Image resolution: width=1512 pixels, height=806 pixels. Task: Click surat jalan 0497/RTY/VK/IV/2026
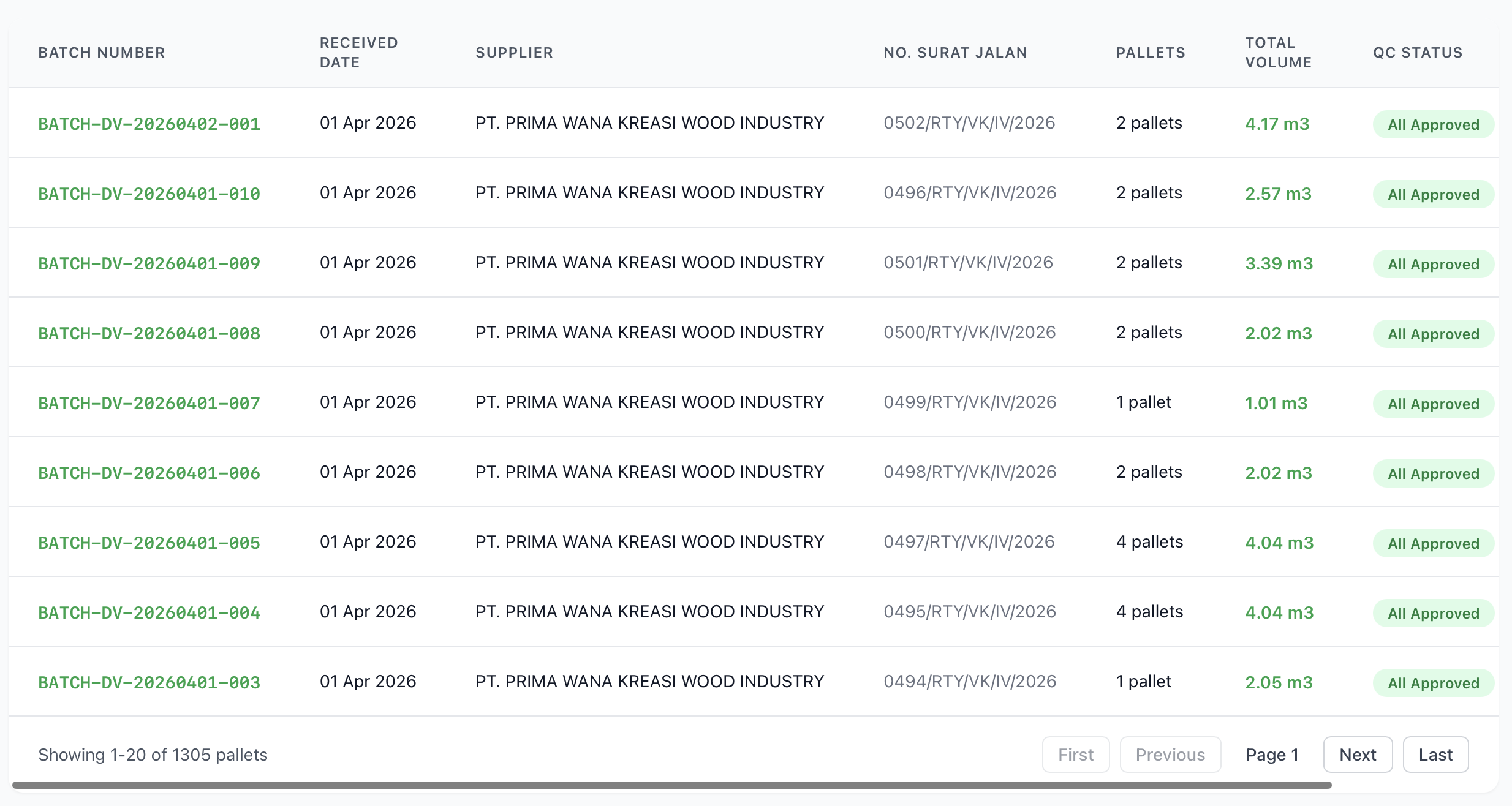point(969,542)
